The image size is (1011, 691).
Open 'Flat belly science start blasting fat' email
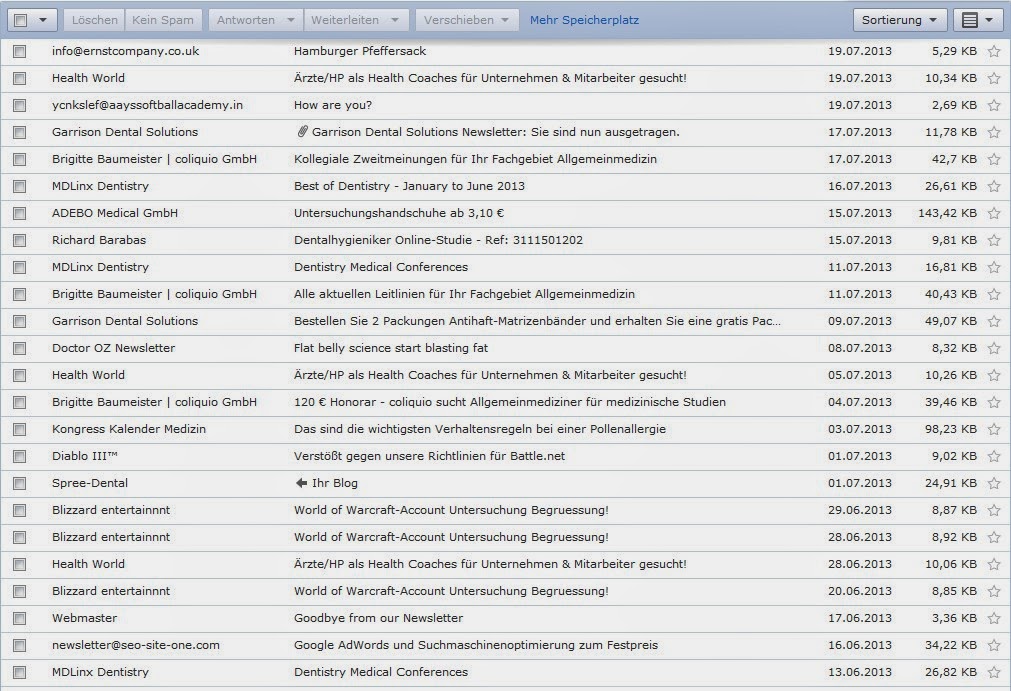coord(391,348)
